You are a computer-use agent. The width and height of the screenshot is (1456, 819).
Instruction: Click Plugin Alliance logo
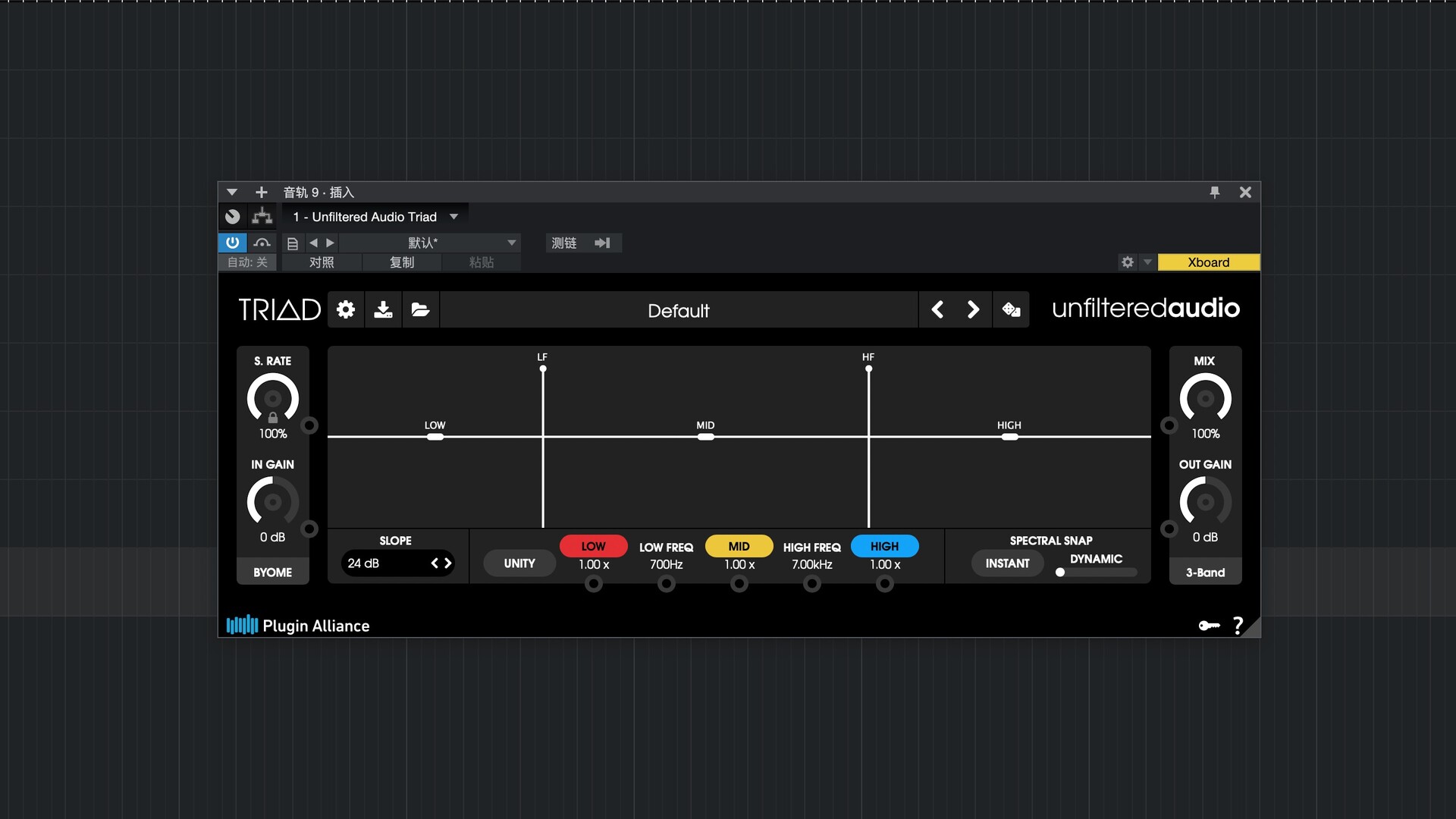298,626
